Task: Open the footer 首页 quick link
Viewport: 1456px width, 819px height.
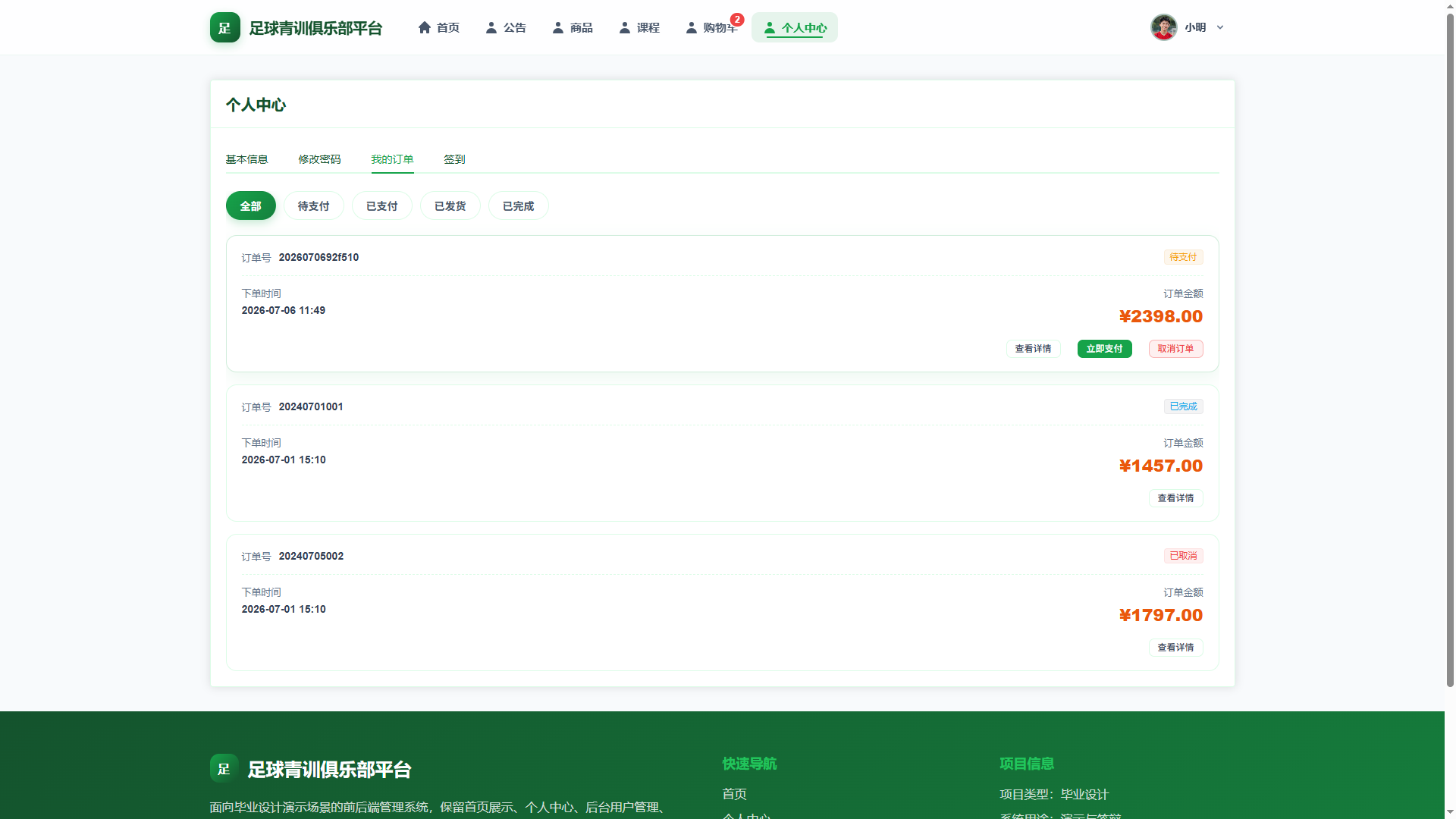Action: coord(735,794)
